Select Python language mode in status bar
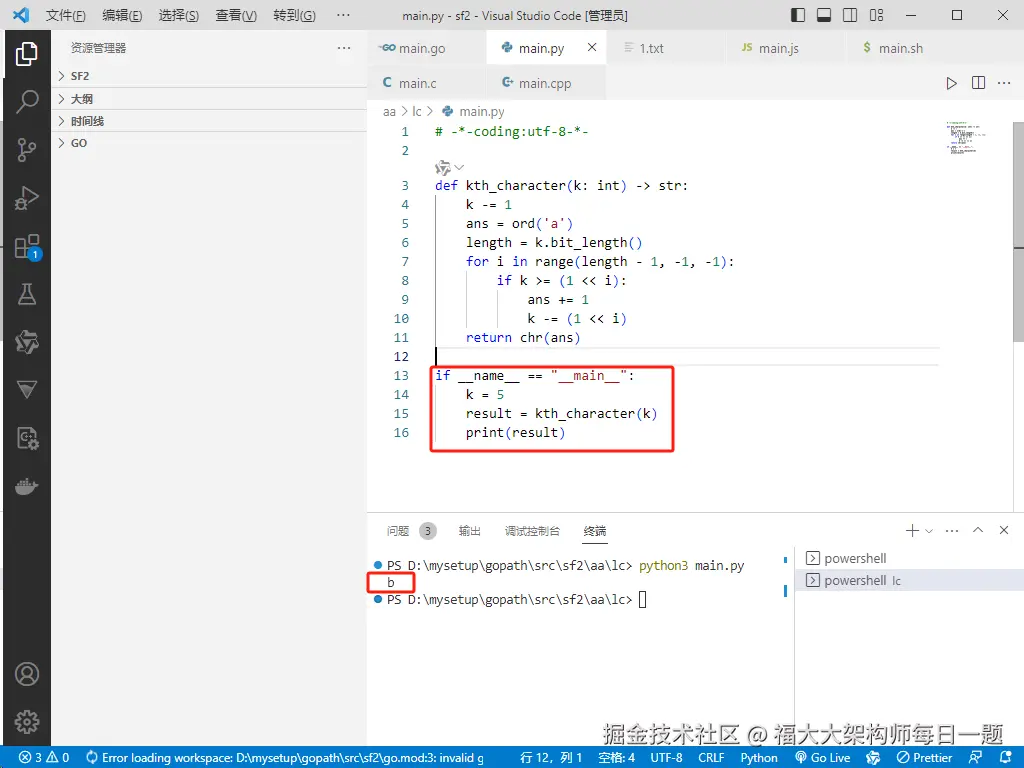This screenshot has width=1024, height=768. click(x=759, y=758)
